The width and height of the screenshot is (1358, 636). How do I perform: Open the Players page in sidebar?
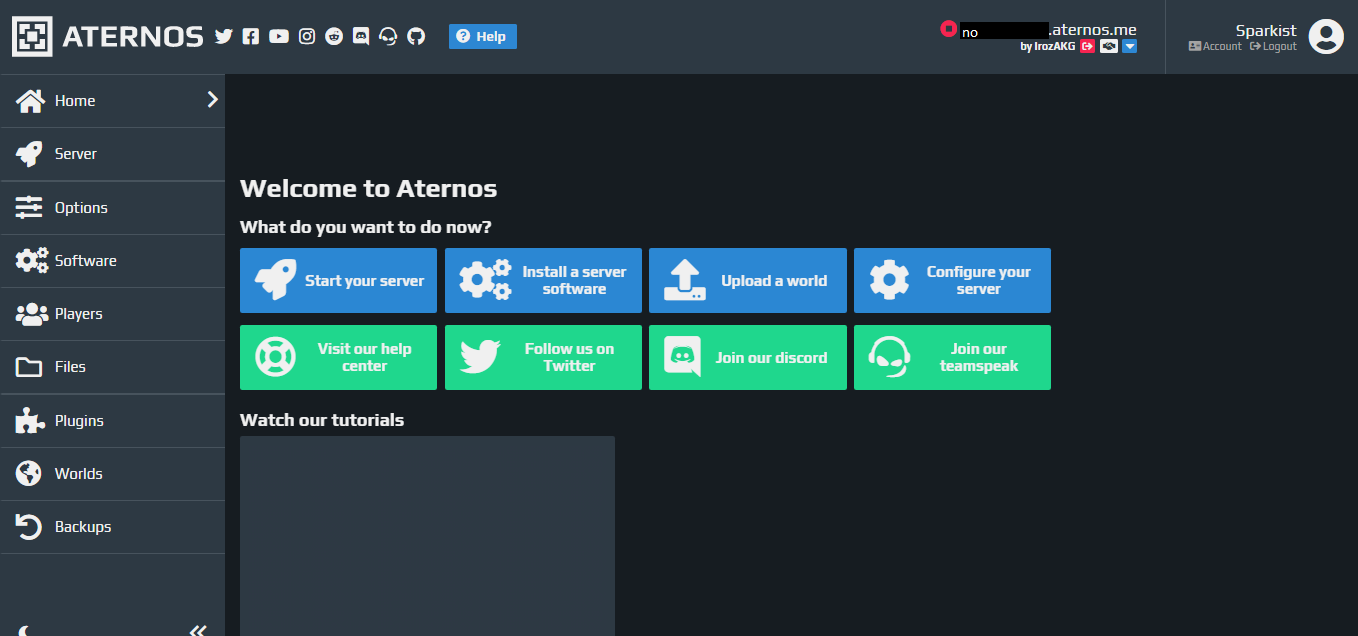pyautogui.click(x=112, y=314)
